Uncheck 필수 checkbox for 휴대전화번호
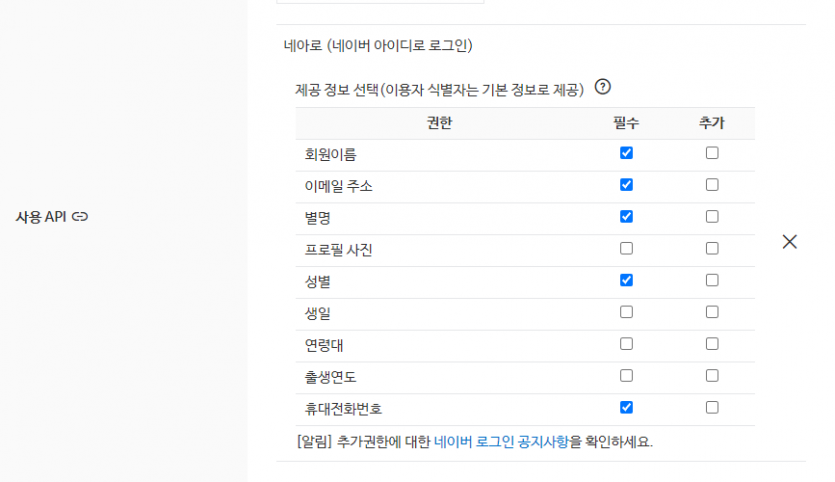This screenshot has height=482, width=835. coord(626,407)
